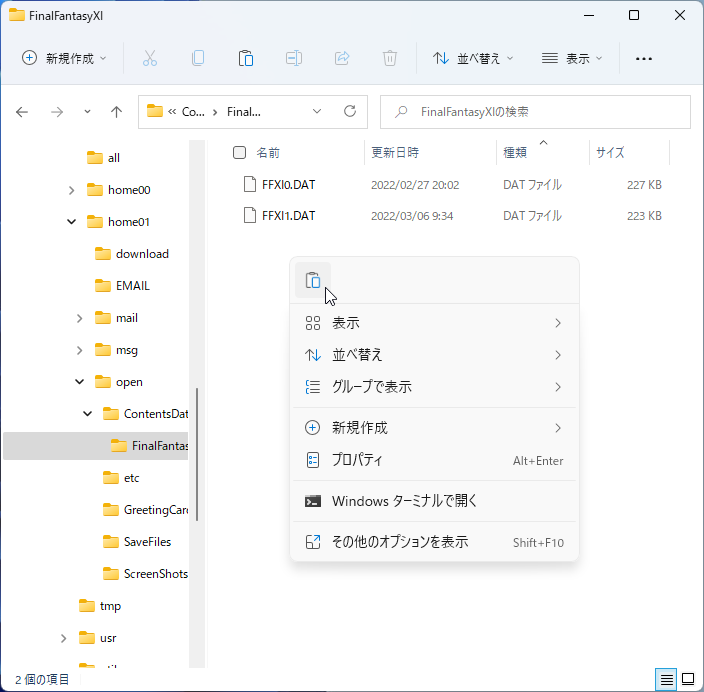Open 新規作成 submenu in context menu
704x692 pixels.
[434, 428]
